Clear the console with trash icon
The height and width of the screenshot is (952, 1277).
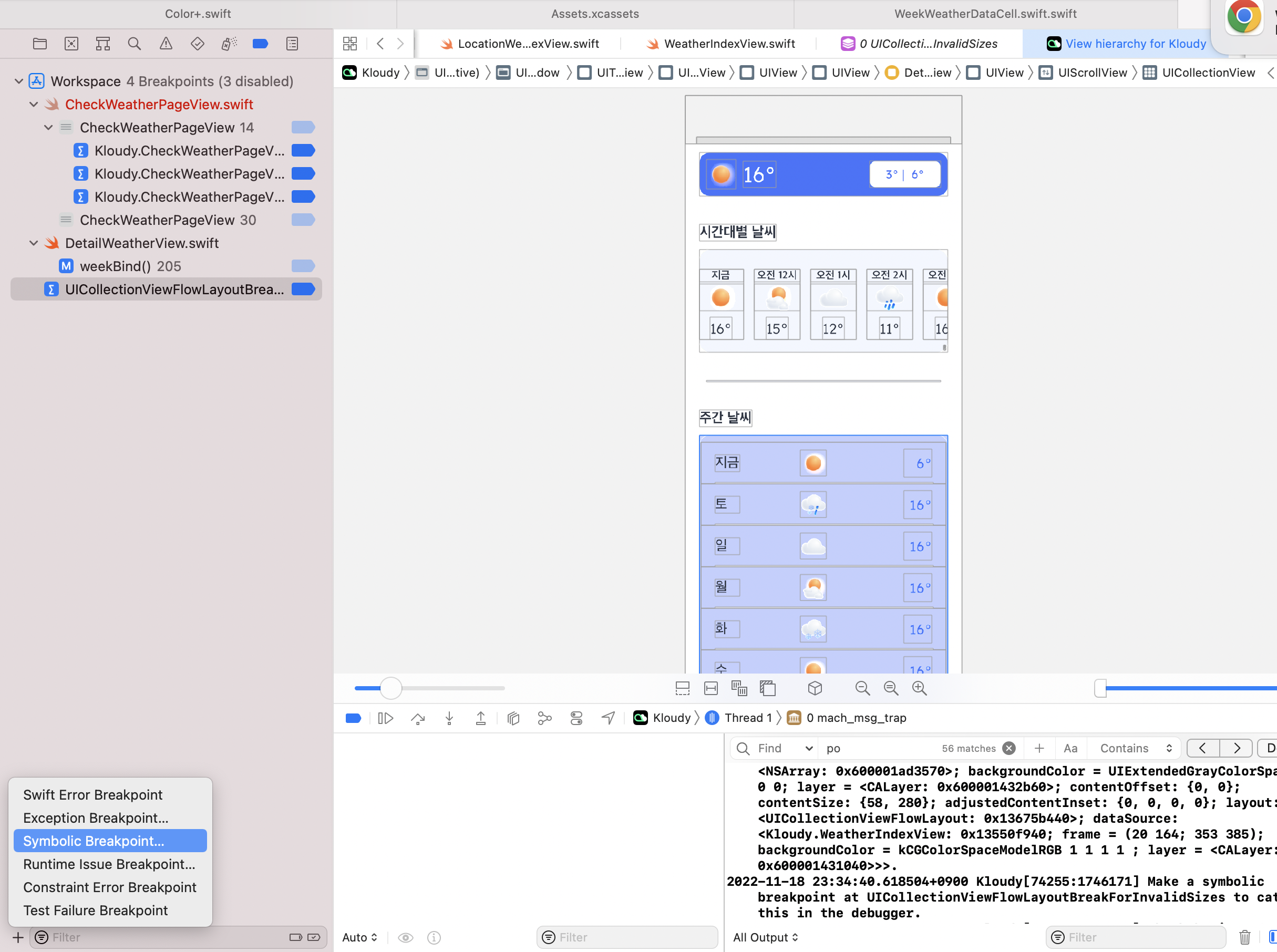click(1245, 937)
